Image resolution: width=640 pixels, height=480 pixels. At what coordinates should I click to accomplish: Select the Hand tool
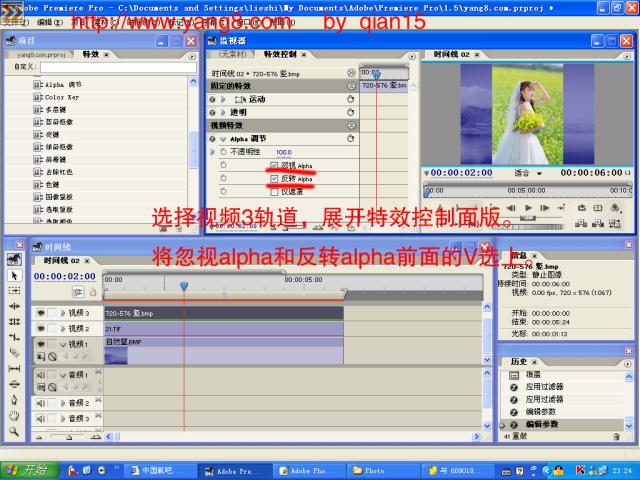(14, 416)
